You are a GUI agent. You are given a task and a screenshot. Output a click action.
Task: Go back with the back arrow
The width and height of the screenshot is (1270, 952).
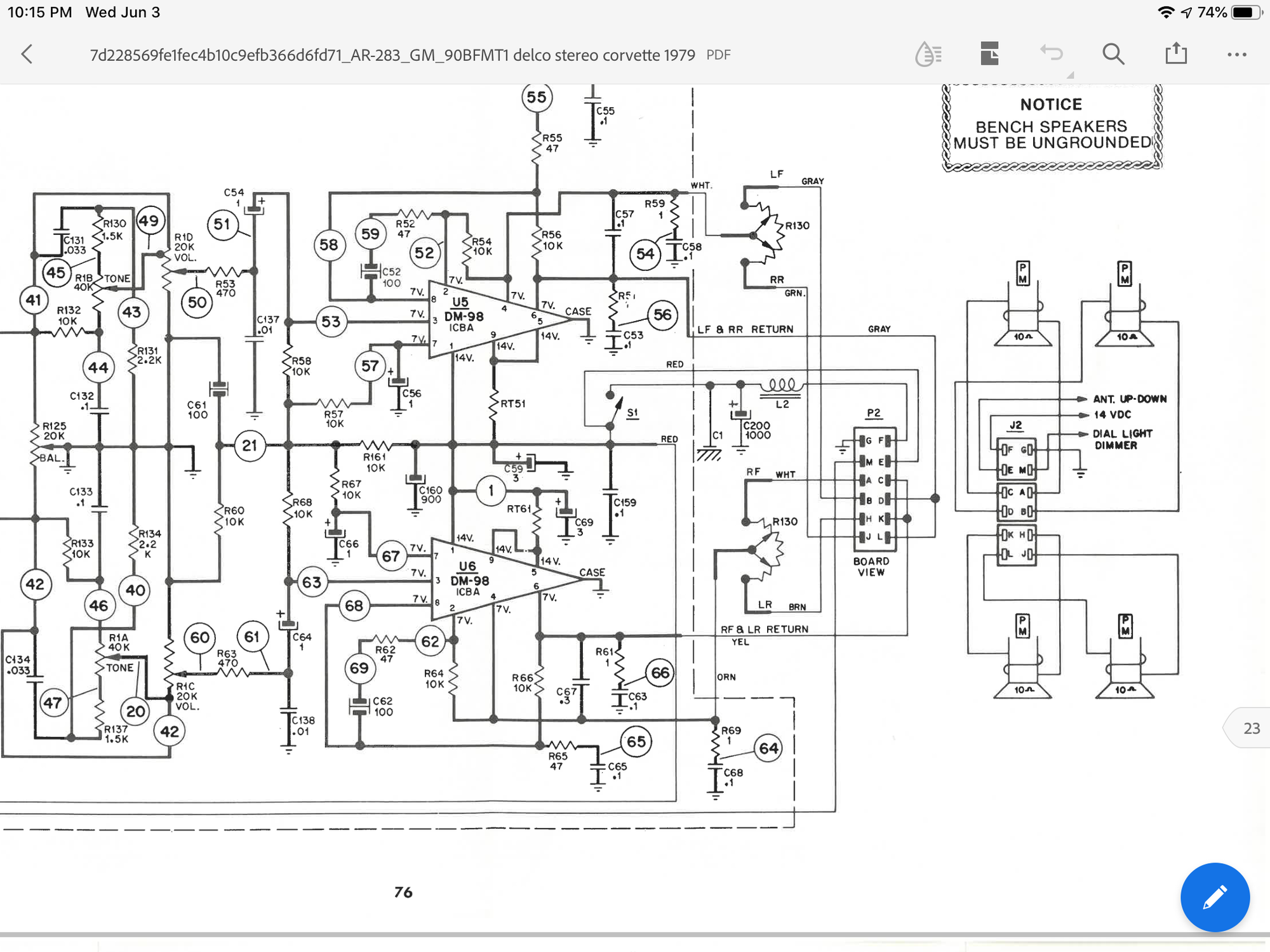[x=27, y=54]
